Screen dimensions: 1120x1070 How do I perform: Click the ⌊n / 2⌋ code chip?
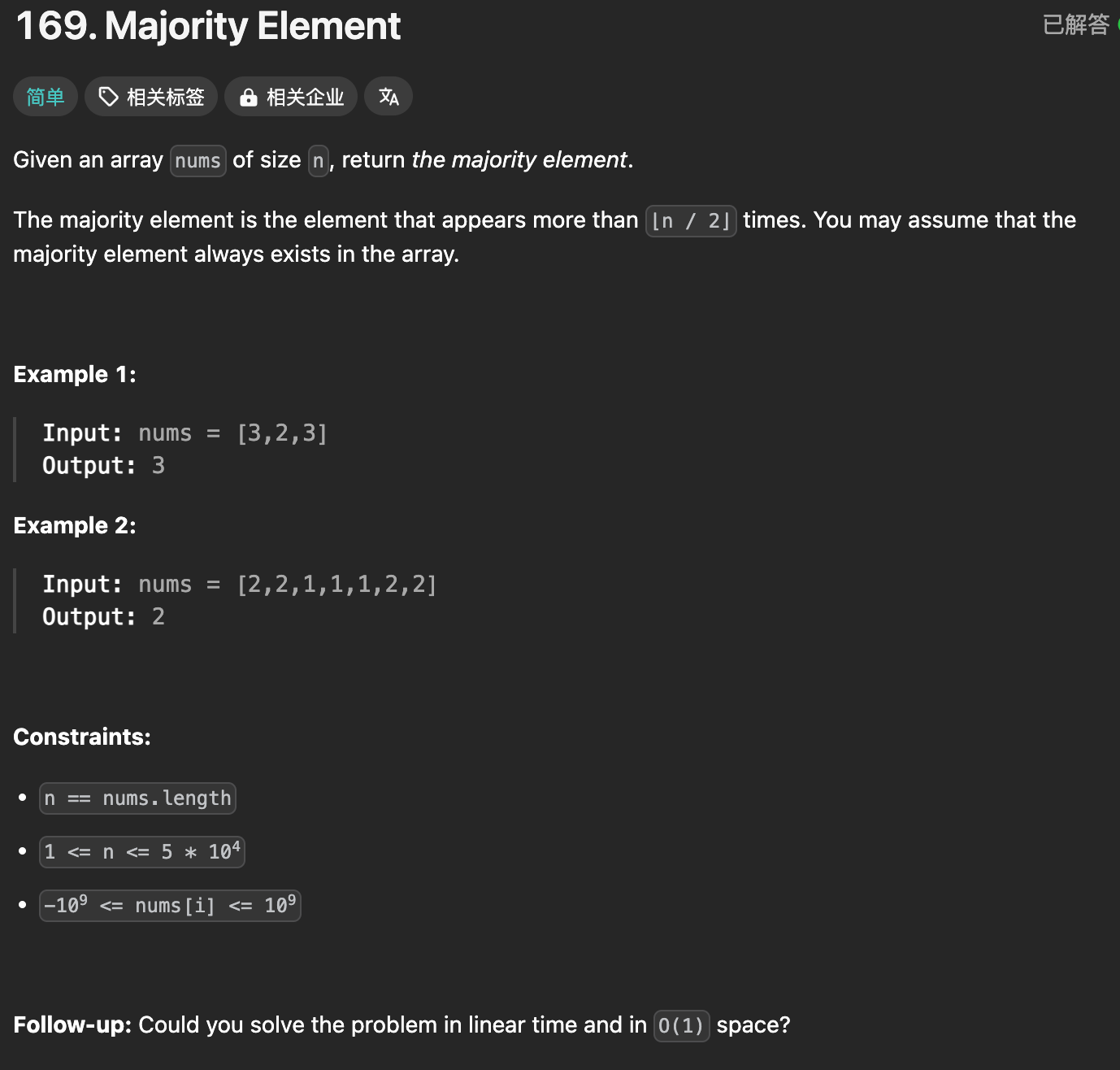coord(690,220)
